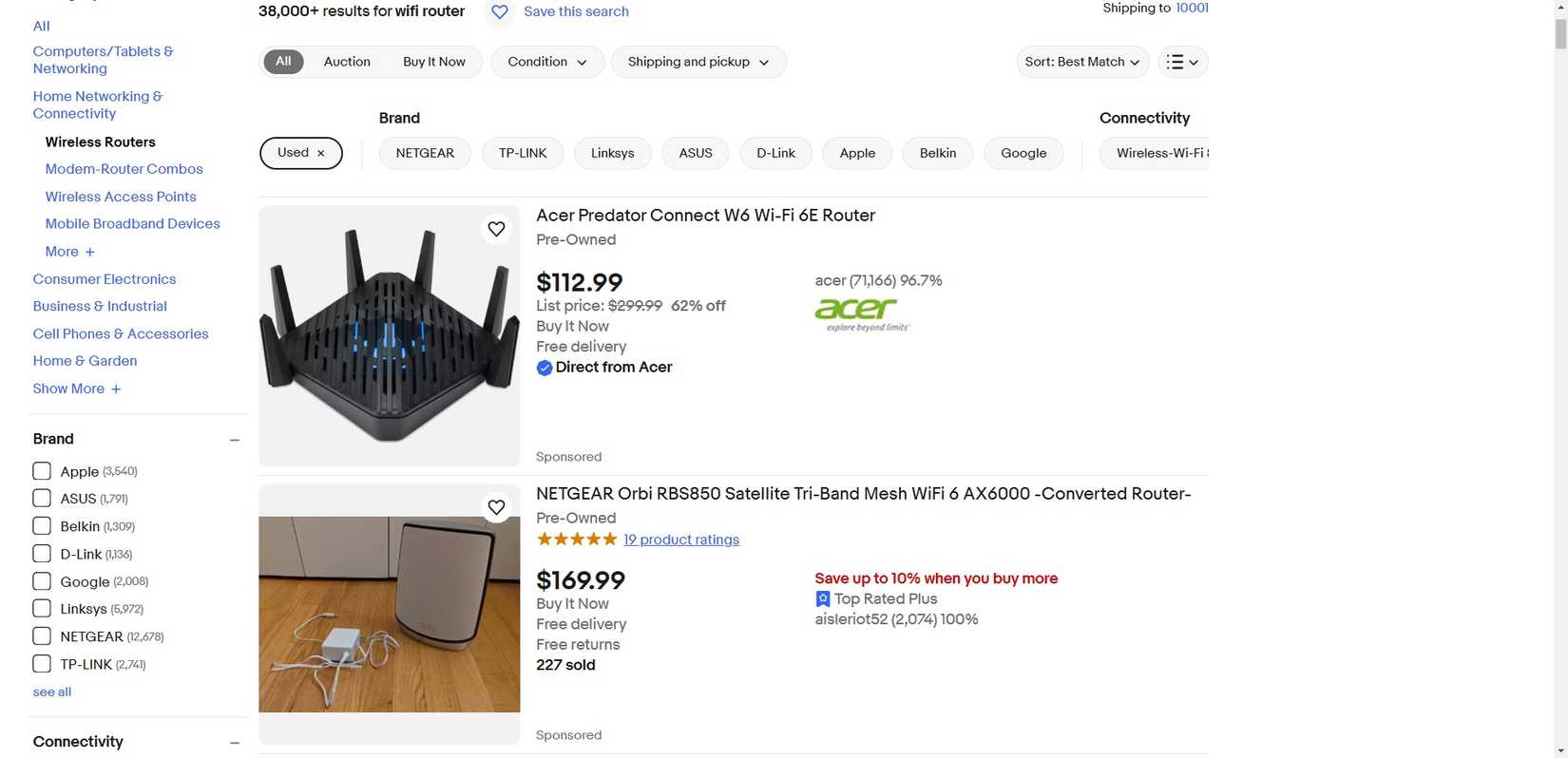The width and height of the screenshot is (1568, 758).
Task: Open the 19 product ratings link
Action: pyautogui.click(x=680, y=539)
